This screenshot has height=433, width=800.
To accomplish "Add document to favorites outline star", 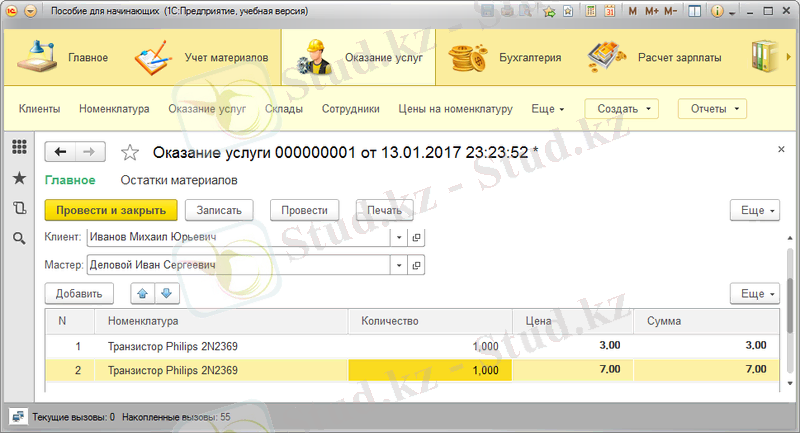I will 130,152.
